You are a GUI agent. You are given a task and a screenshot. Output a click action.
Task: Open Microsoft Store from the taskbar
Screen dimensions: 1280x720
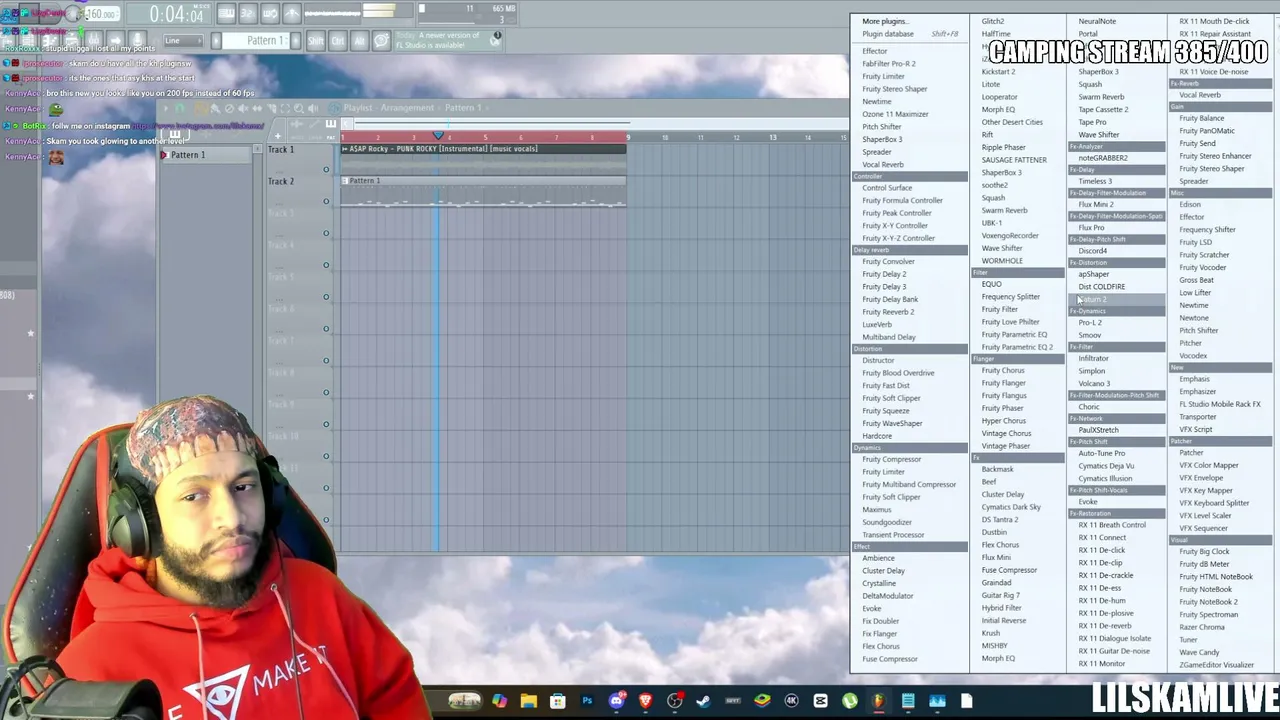click(558, 701)
